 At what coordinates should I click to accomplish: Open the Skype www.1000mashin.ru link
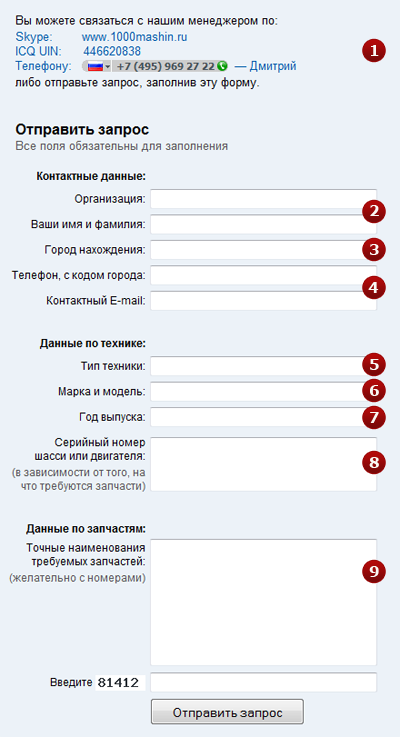pos(134,37)
